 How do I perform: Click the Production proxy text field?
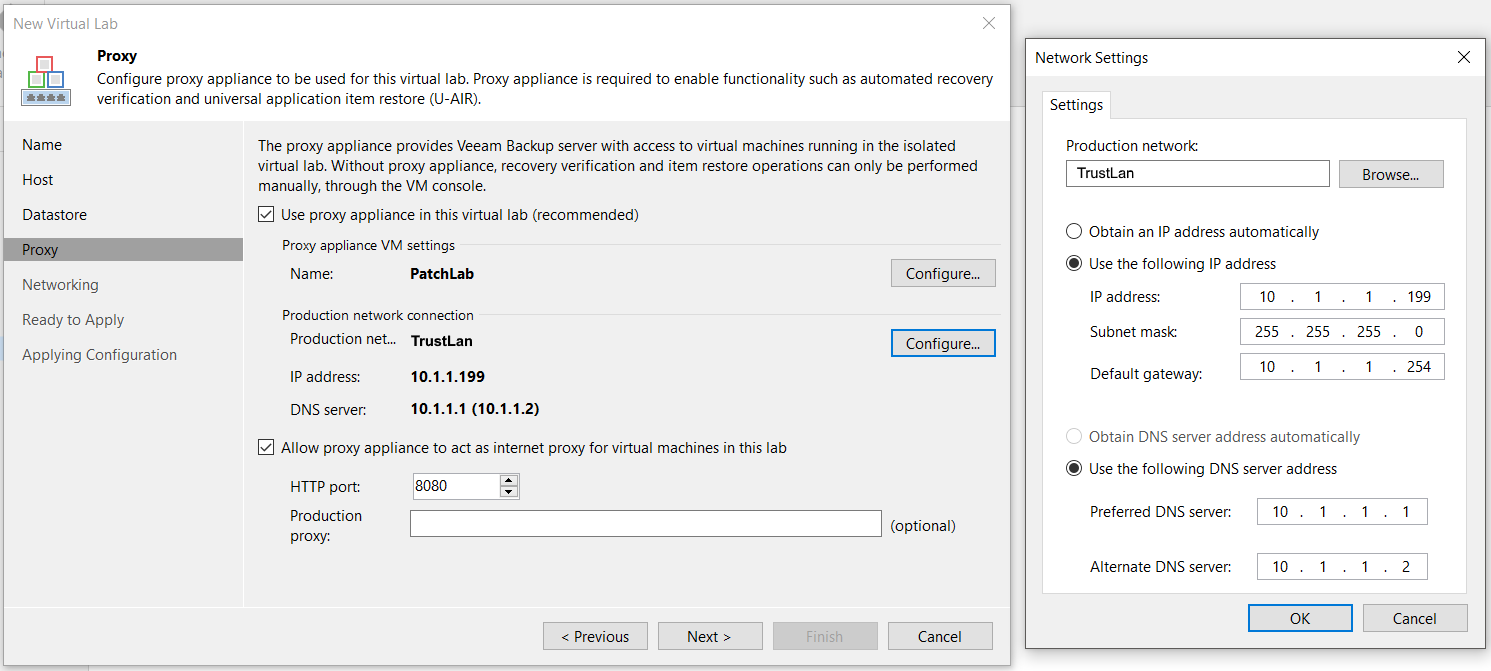coord(646,524)
